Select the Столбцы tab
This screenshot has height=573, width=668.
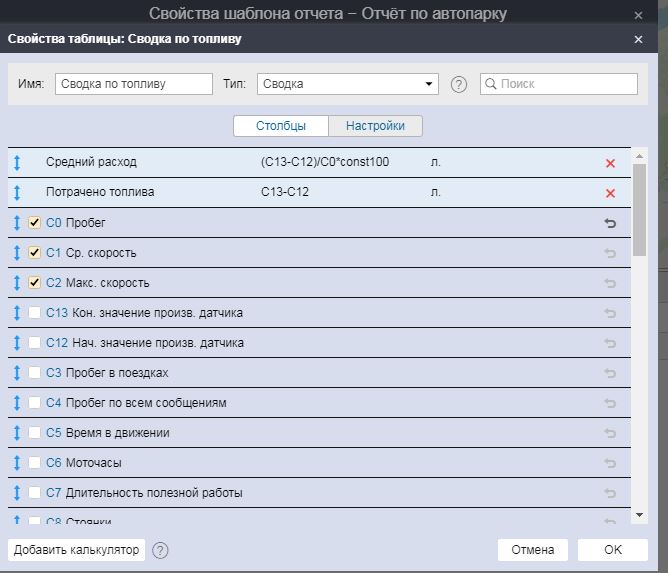[279, 126]
